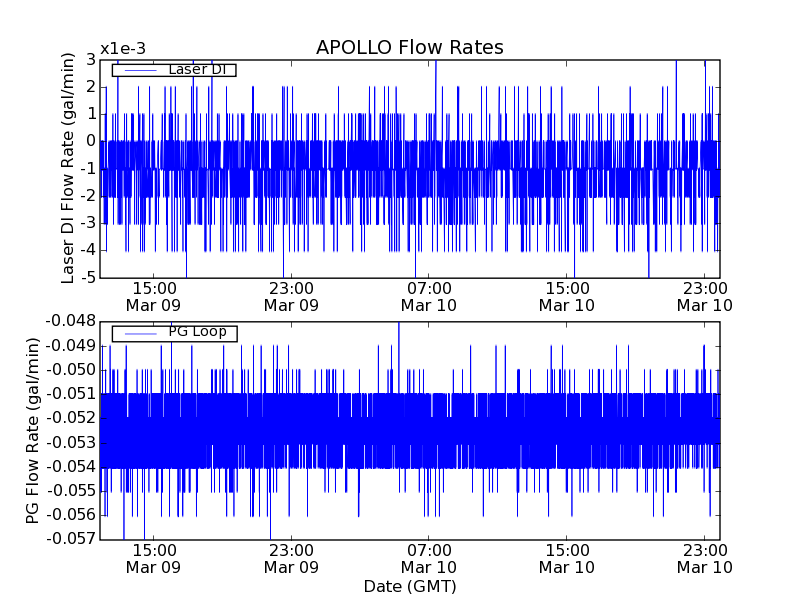
Task: Click the 'APOLLO Flow Rates' chart title
Action: [x=410, y=47]
